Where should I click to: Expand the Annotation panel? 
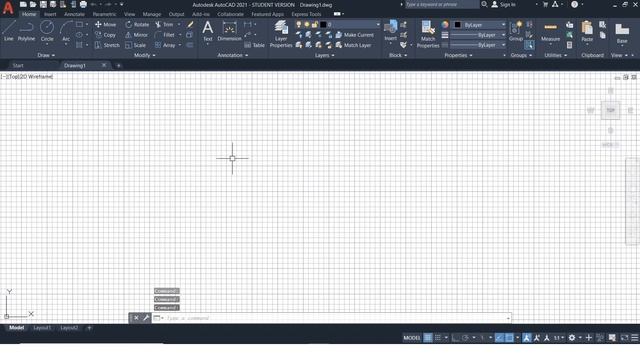coord(233,55)
